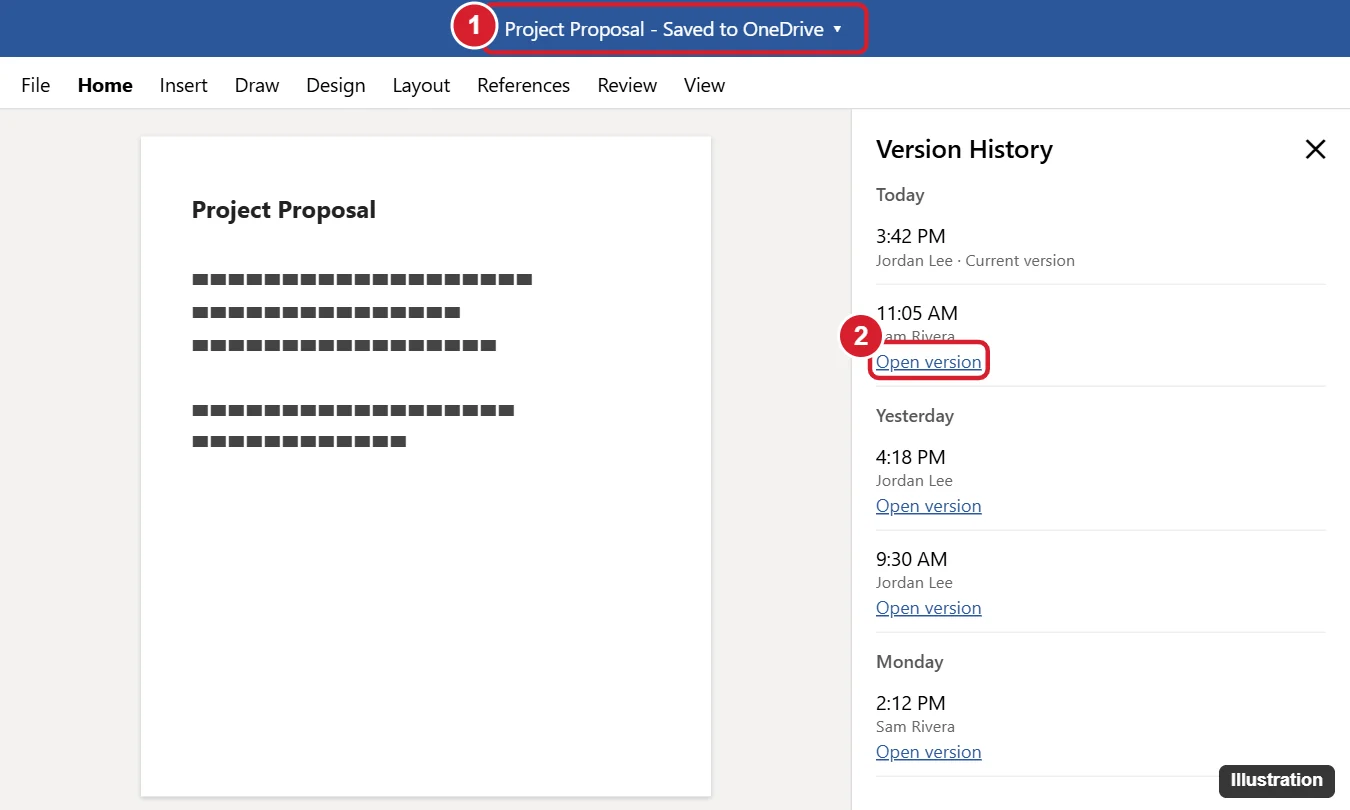Click the 2:12 PM timestamp
This screenshot has height=810, width=1350.
(910, 703)
